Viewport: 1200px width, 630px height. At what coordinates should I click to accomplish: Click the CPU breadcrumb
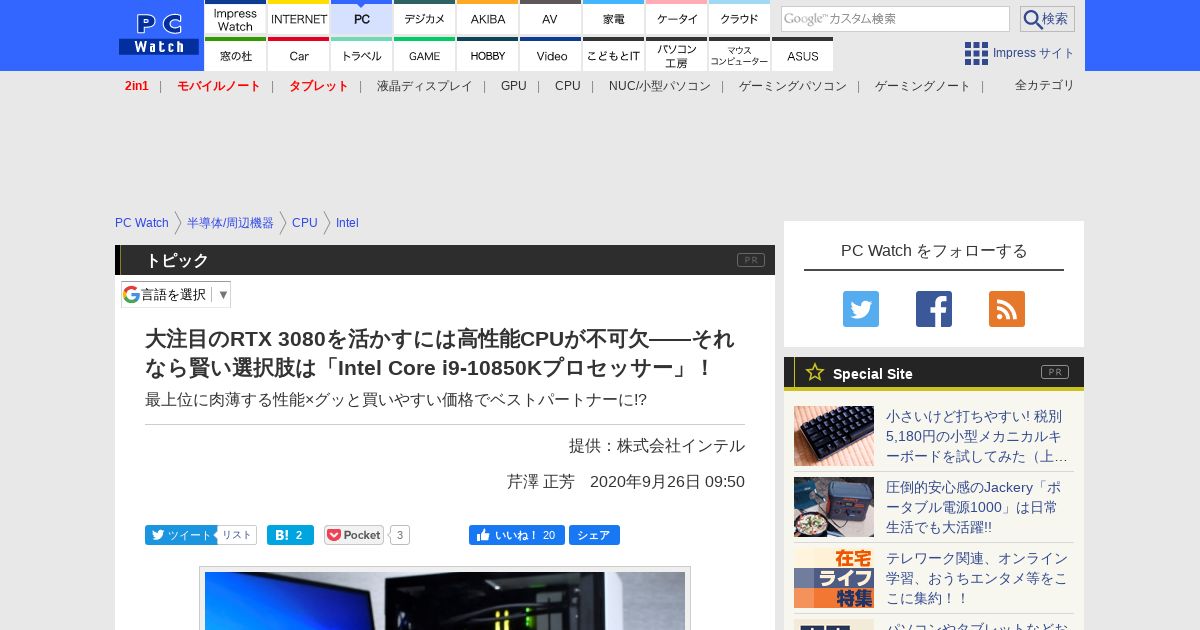[305, 223]
